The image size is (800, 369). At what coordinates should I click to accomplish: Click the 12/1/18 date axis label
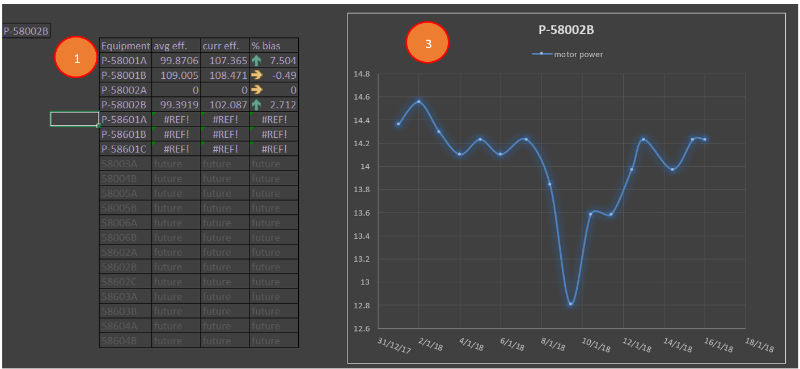coord(637,346)
